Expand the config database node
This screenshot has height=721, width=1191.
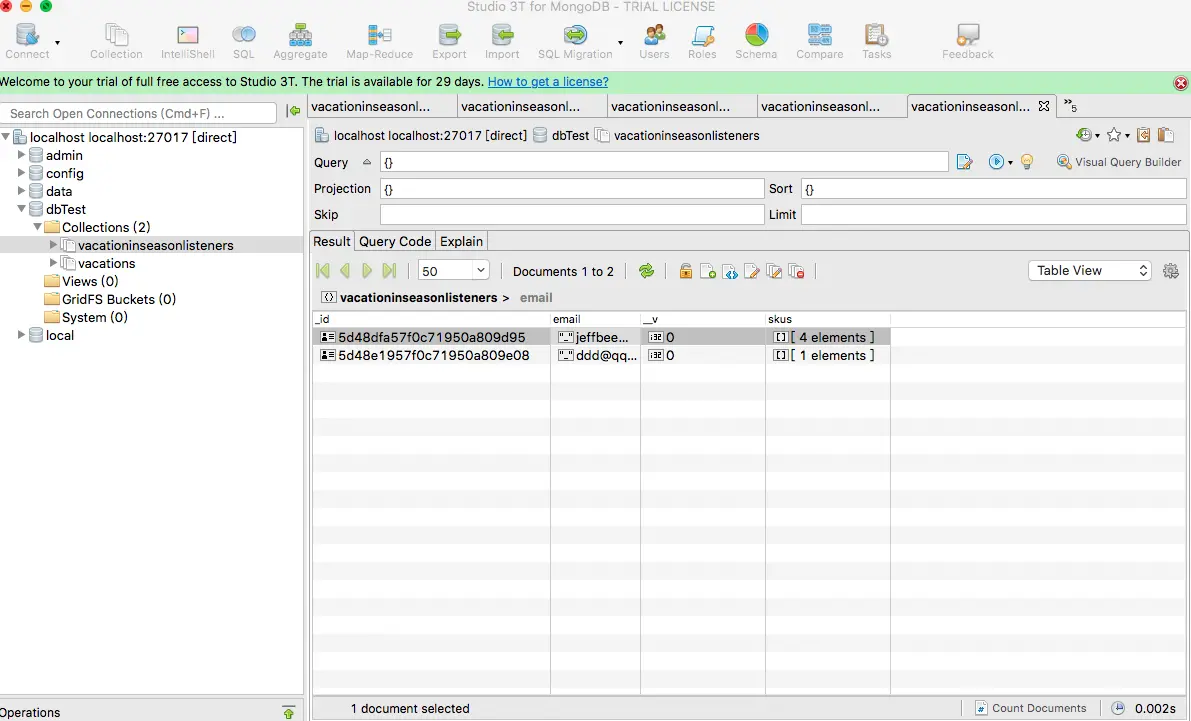(x=21, y=172)
